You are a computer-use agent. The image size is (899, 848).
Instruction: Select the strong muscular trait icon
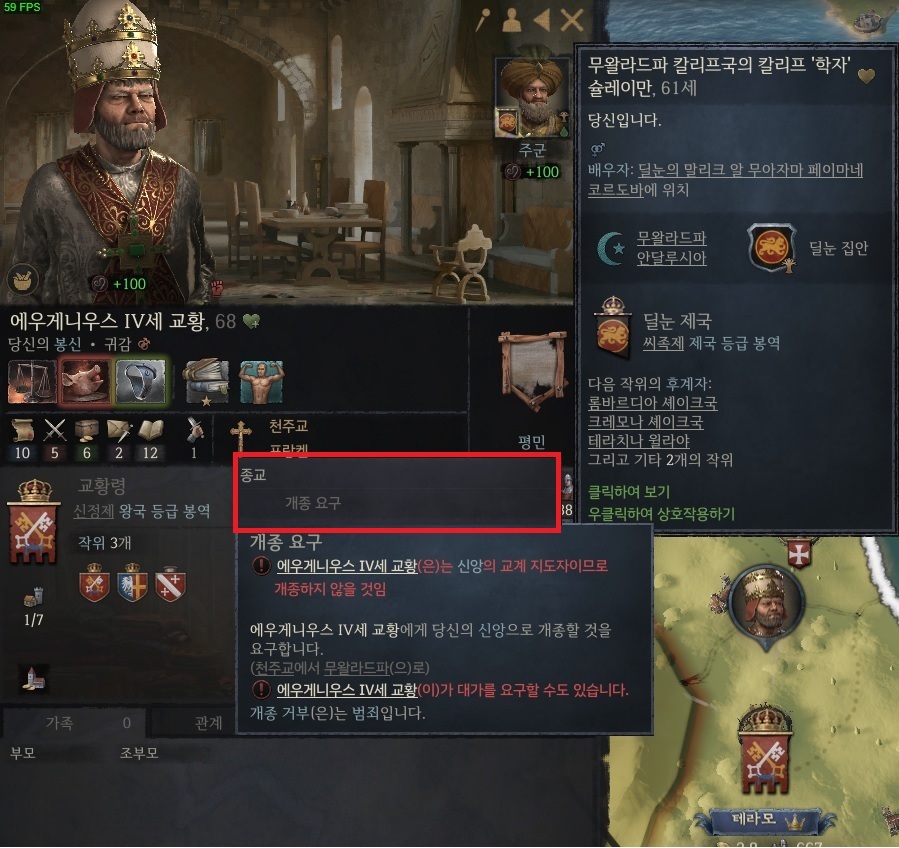point(261,382)
